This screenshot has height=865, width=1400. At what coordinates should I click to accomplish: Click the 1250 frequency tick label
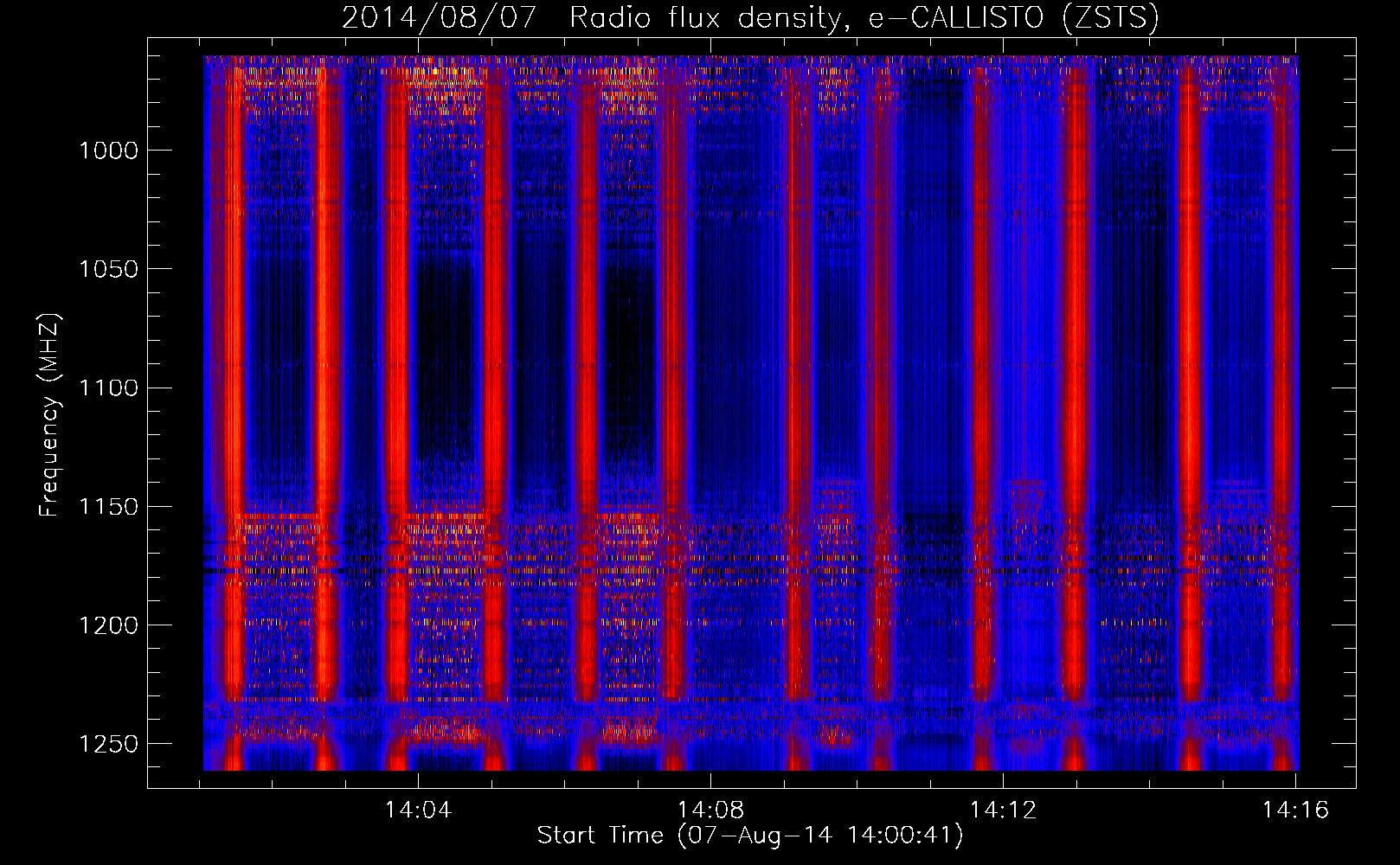pos(108,745)
